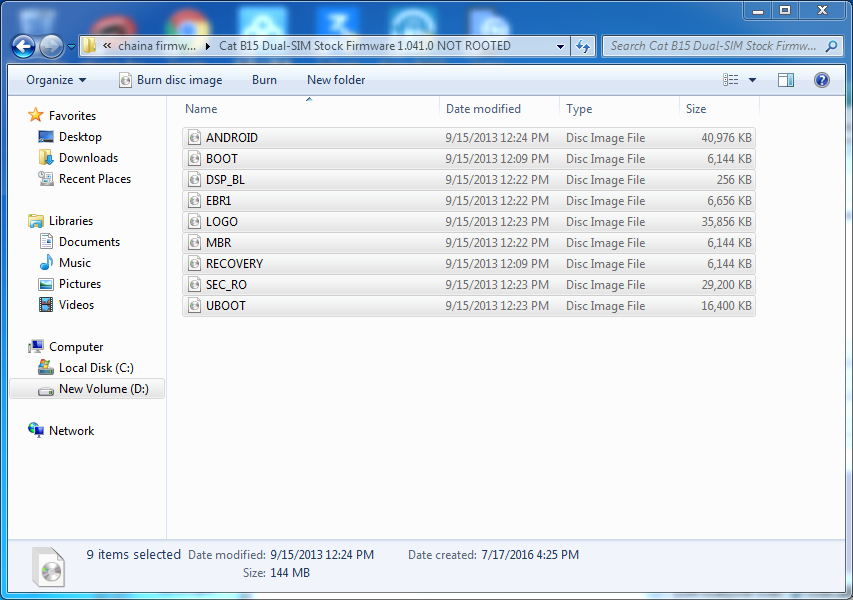This screenshot has height=600, width=853.
Task: Click the ANDROID file name
Action: [232, 138]
